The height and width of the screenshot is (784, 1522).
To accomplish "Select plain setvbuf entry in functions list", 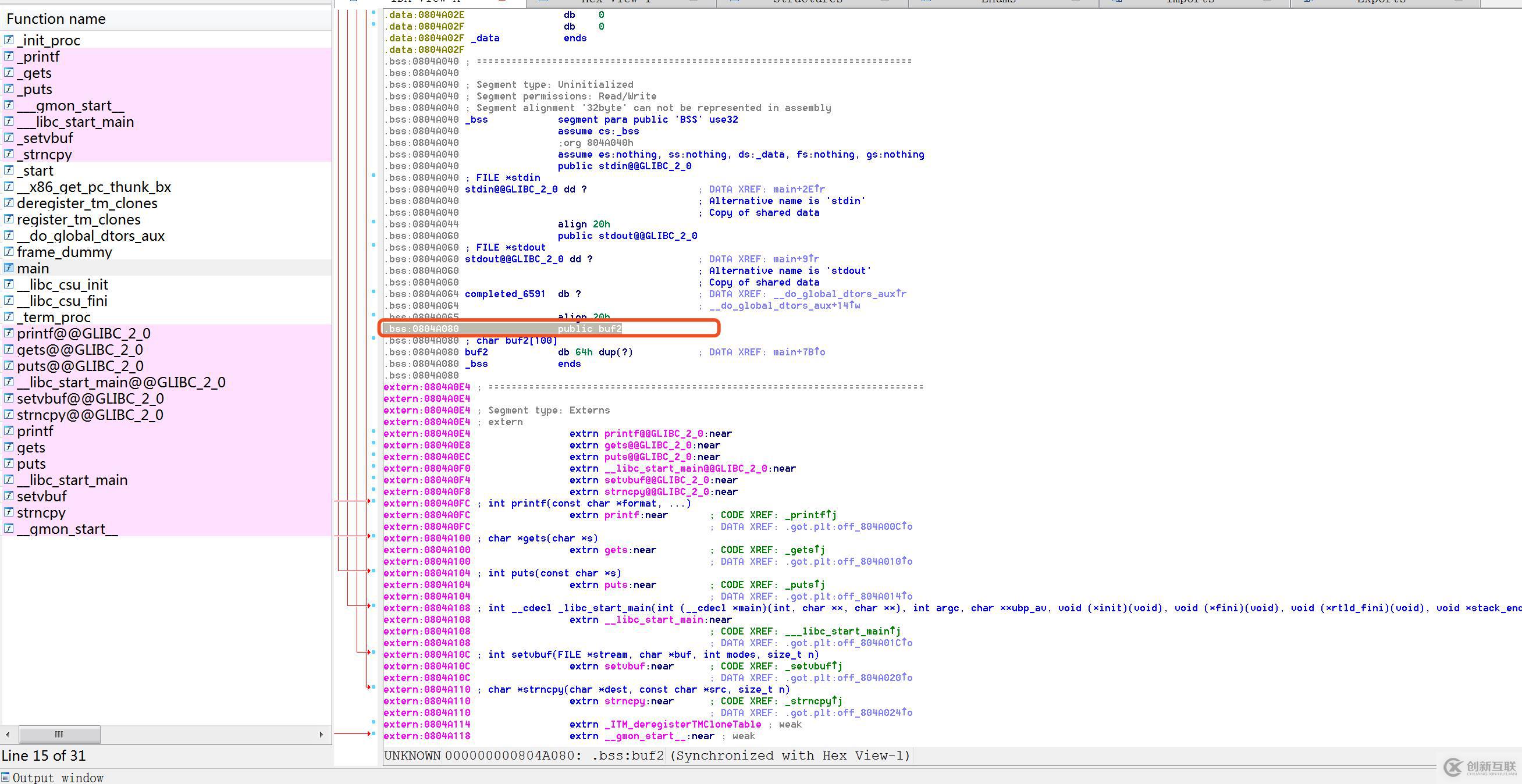I will point(166,496).
